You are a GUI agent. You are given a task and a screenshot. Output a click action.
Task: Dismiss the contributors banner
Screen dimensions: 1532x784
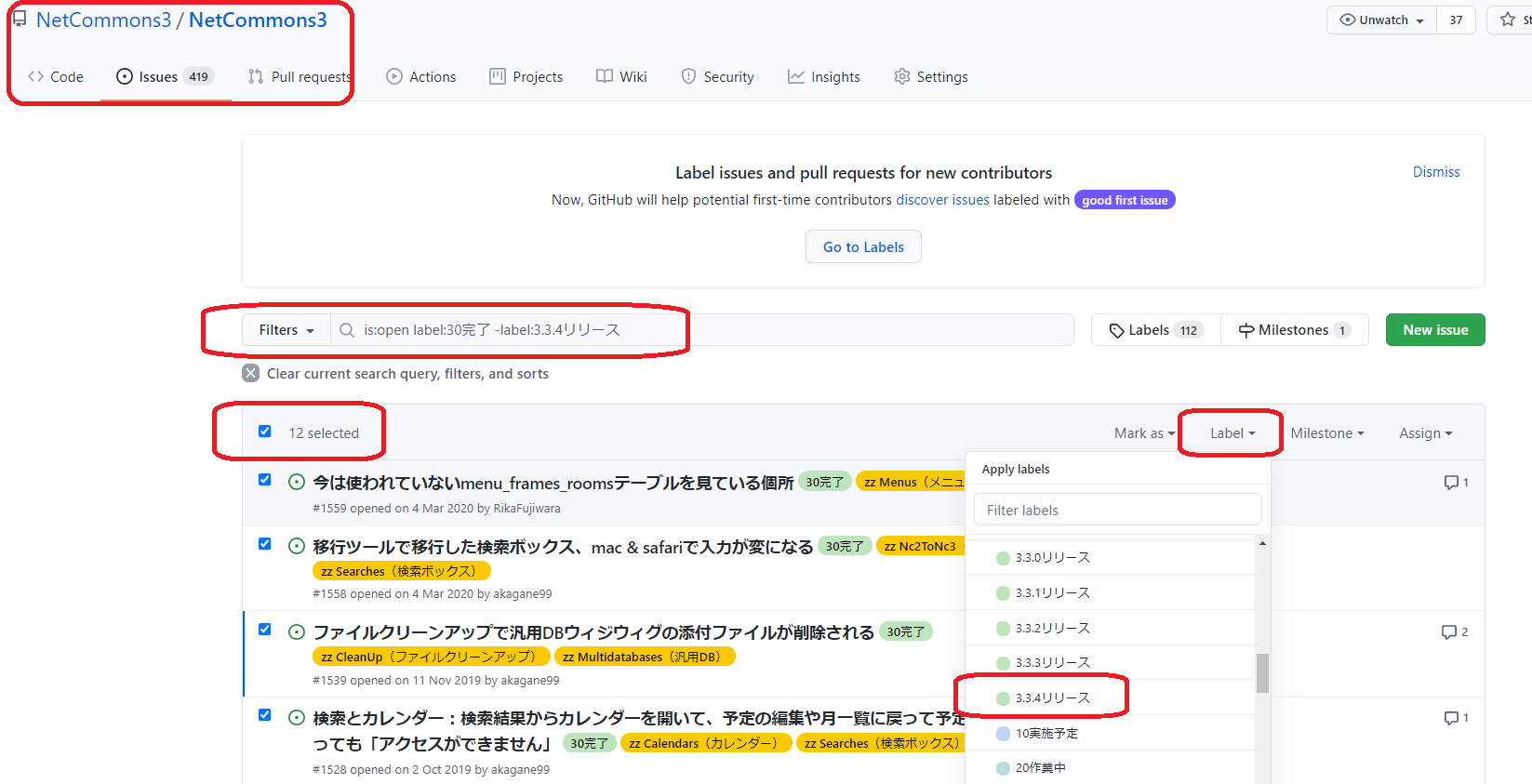click(1436, 172)
